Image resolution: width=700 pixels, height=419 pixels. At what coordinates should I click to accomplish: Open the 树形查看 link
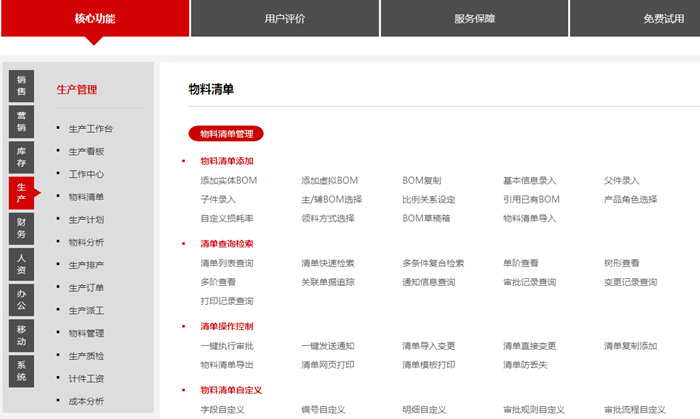621,264
